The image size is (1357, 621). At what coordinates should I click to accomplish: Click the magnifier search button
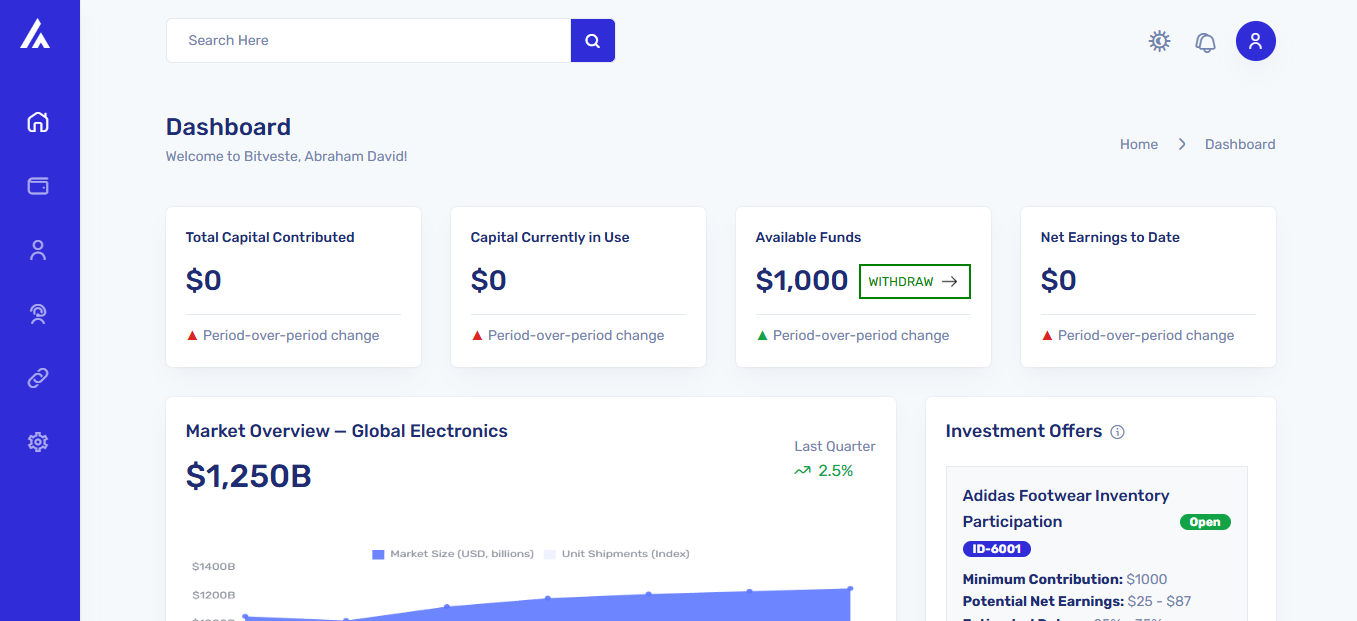592,41
